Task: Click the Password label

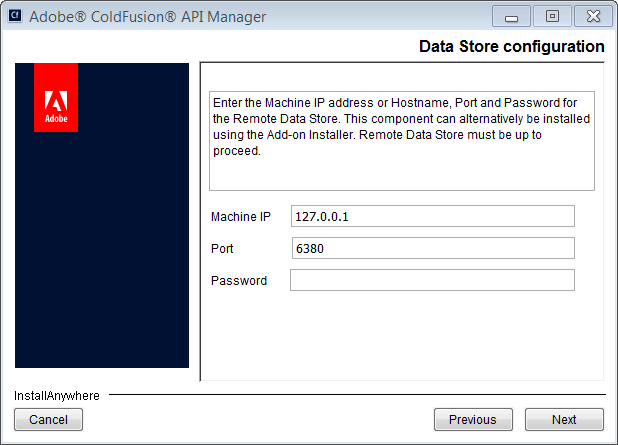Action: click(239, 281)
